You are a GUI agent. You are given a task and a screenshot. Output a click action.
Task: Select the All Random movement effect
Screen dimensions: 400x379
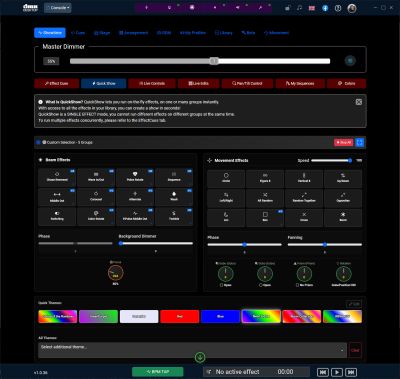265,198
